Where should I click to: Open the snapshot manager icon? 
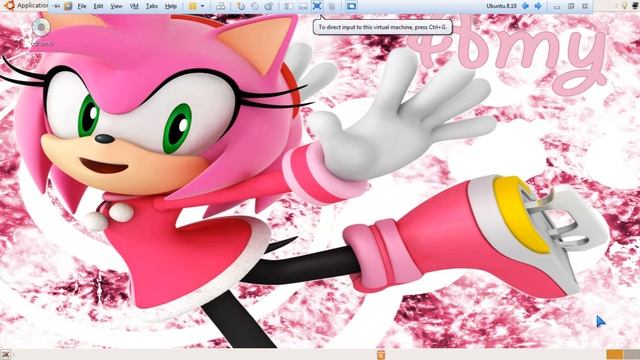pyautogui.click(x=269, y=6)
